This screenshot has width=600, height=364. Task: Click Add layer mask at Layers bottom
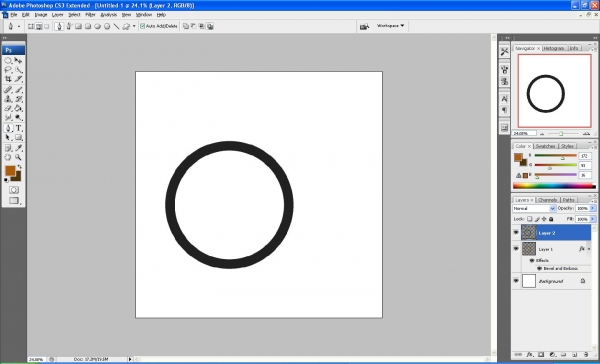click(541, 355)
